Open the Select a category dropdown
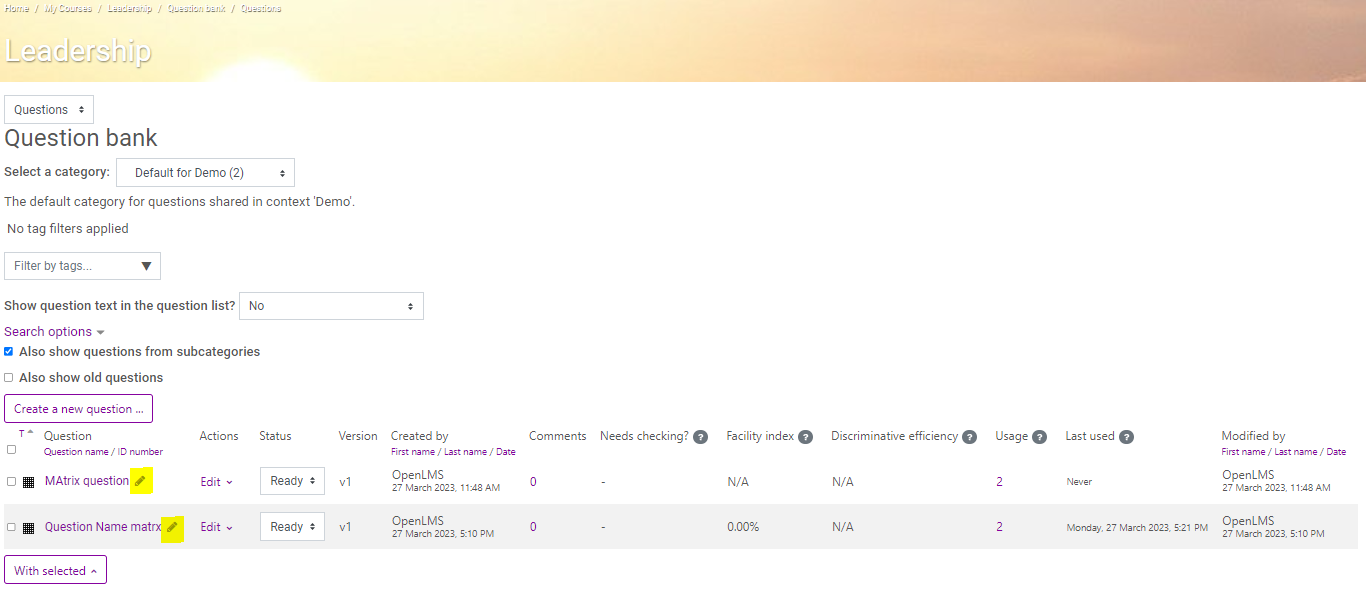Screen dimensions: 1366x597 pyautogui.click(x=205, y=172)
